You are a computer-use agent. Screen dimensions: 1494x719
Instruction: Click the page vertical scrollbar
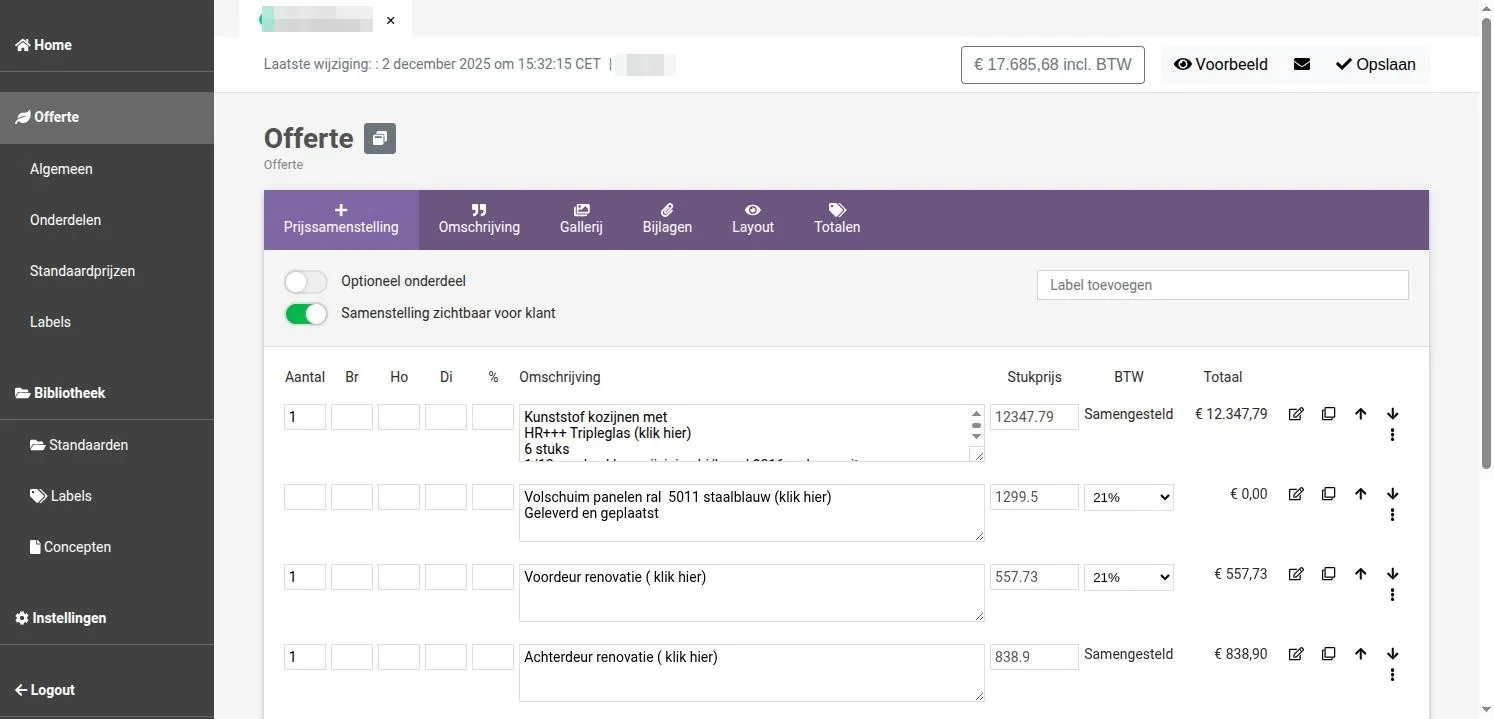1486,242
